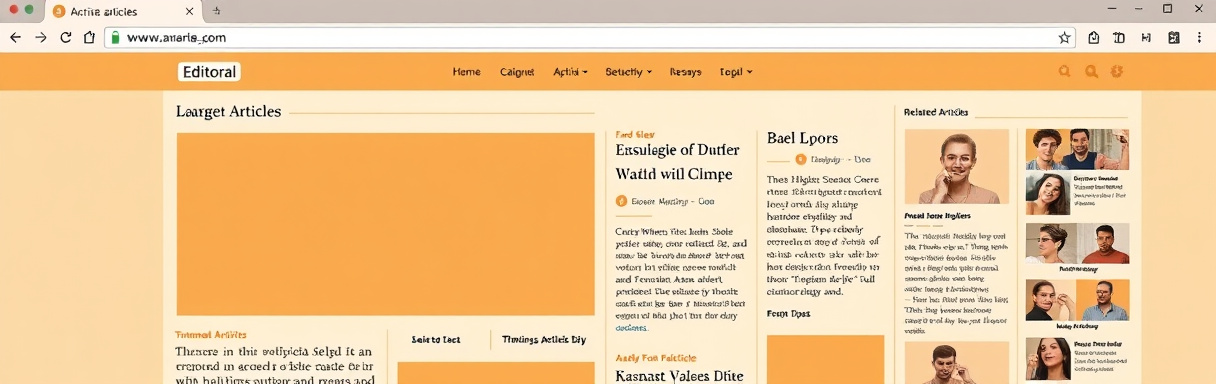1216x384 pixels.
Task: Click the large orange featured article image
Action: pos(385,224)
